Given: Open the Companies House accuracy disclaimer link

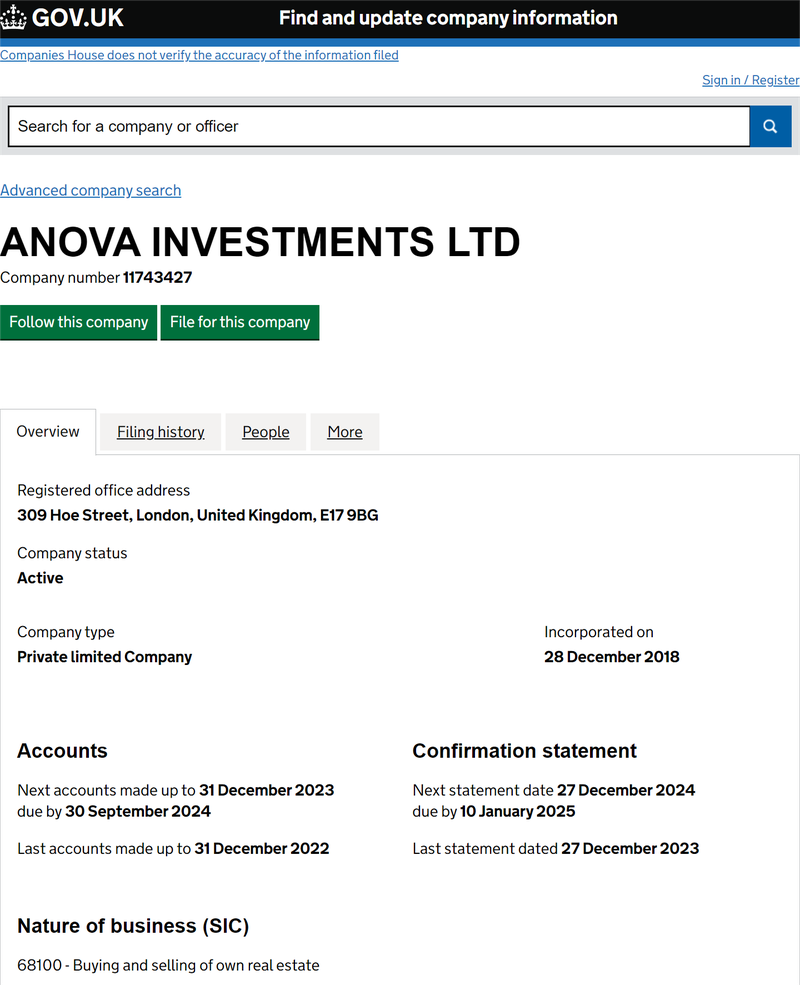Looking at the screenshot, I should tap(199, 55).
